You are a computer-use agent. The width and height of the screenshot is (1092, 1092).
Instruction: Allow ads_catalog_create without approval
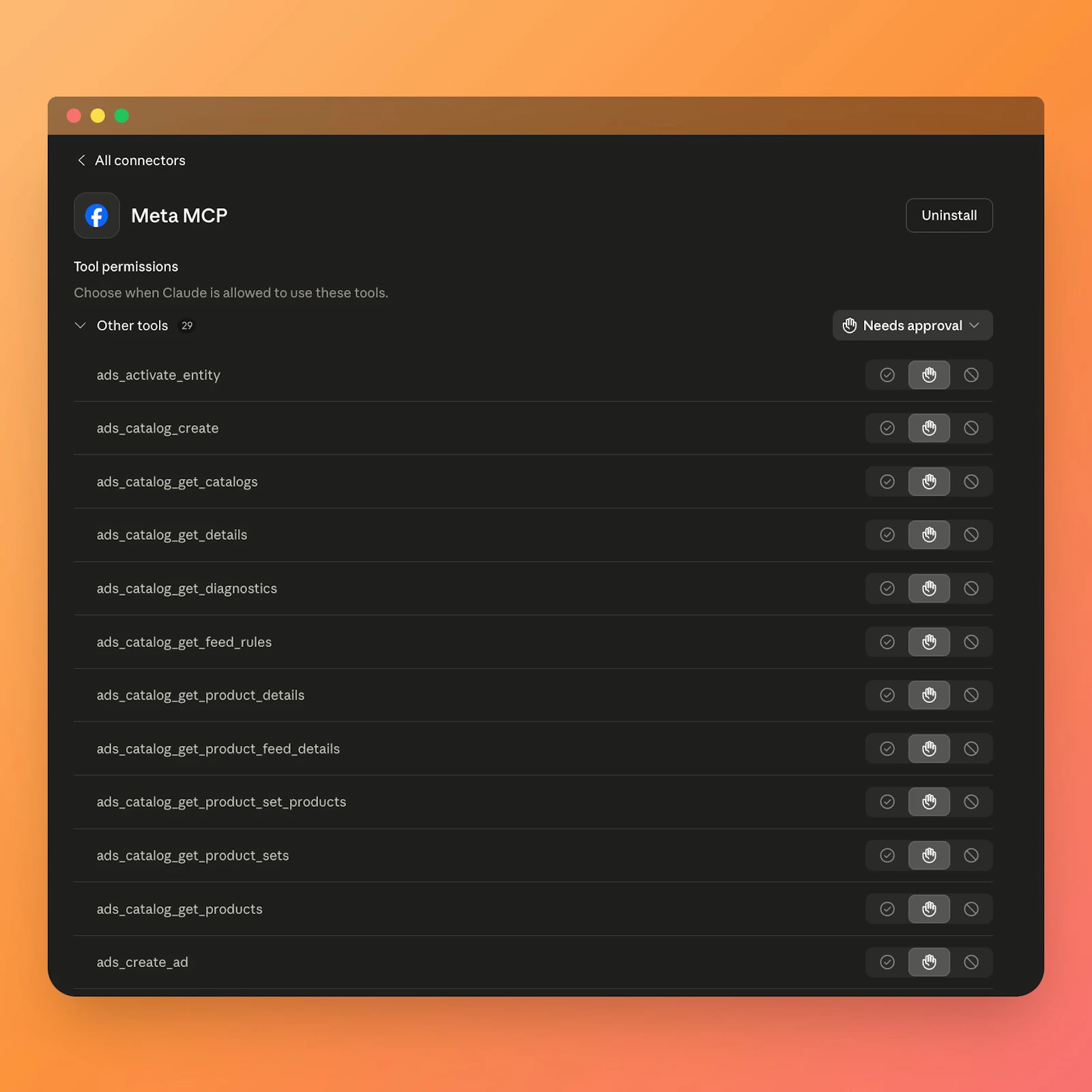(887, 428)
